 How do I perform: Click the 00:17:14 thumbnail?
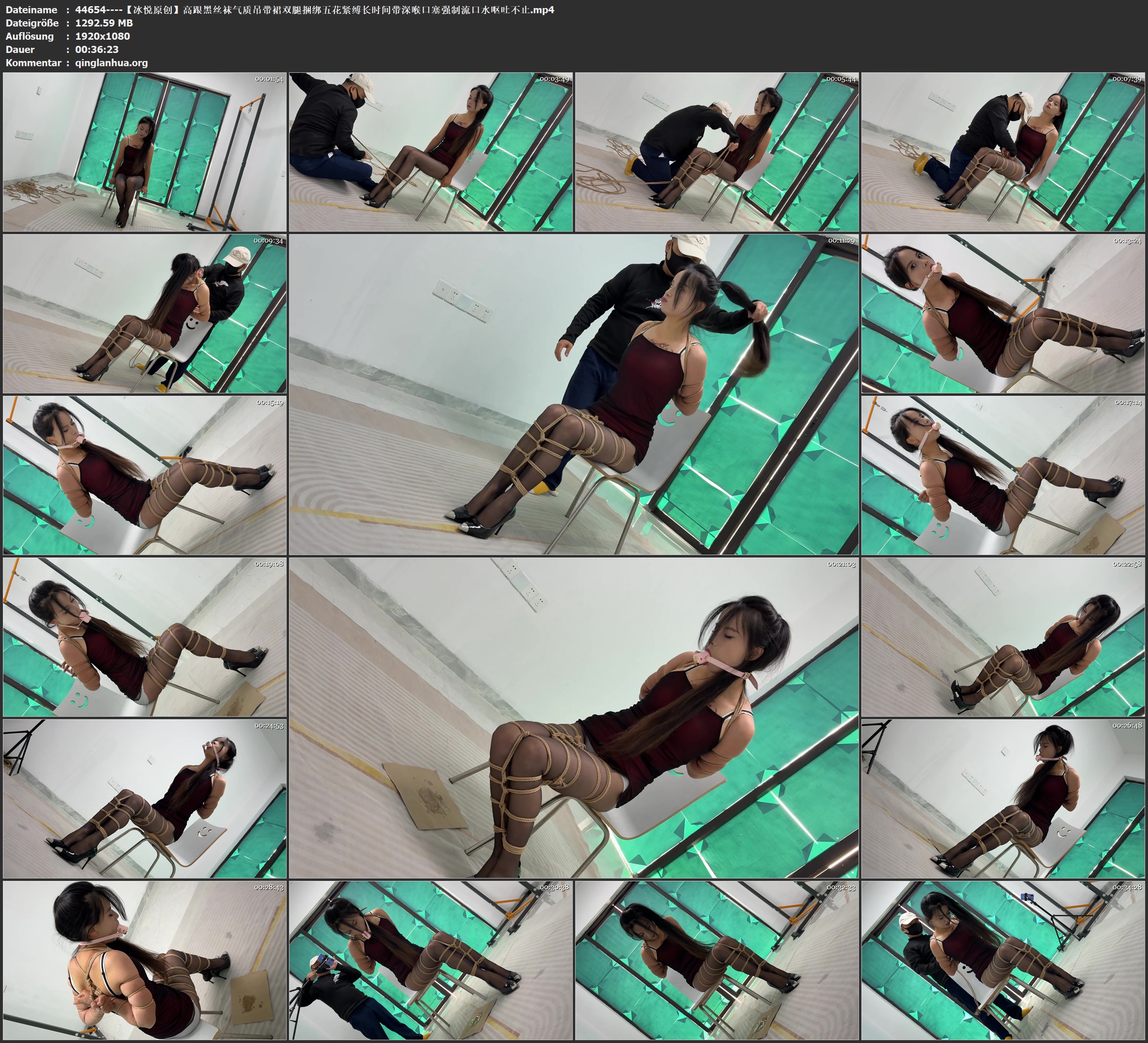point(1003,475)
